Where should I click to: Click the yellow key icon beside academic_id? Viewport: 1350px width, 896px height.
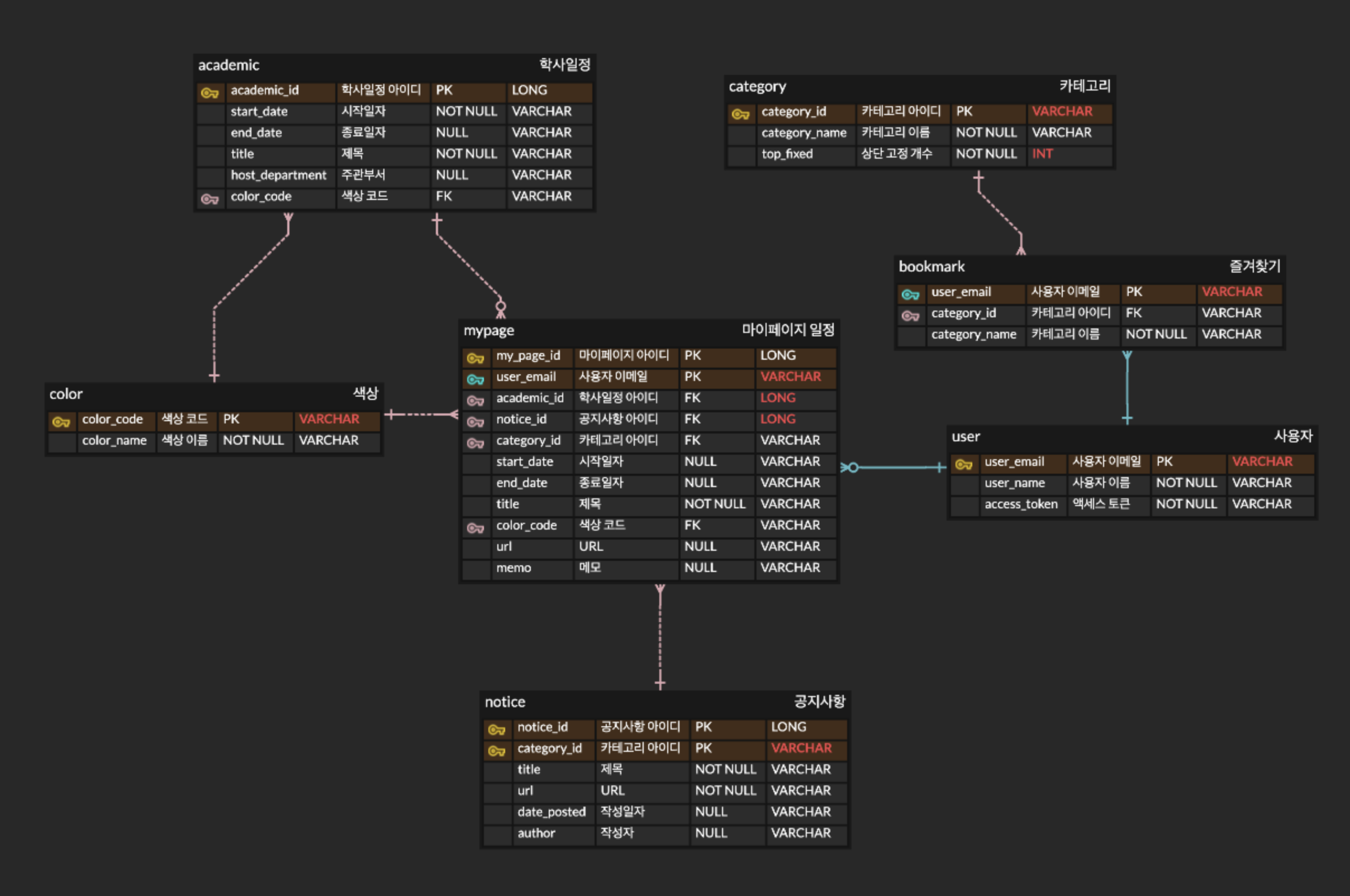pos(210,93)
